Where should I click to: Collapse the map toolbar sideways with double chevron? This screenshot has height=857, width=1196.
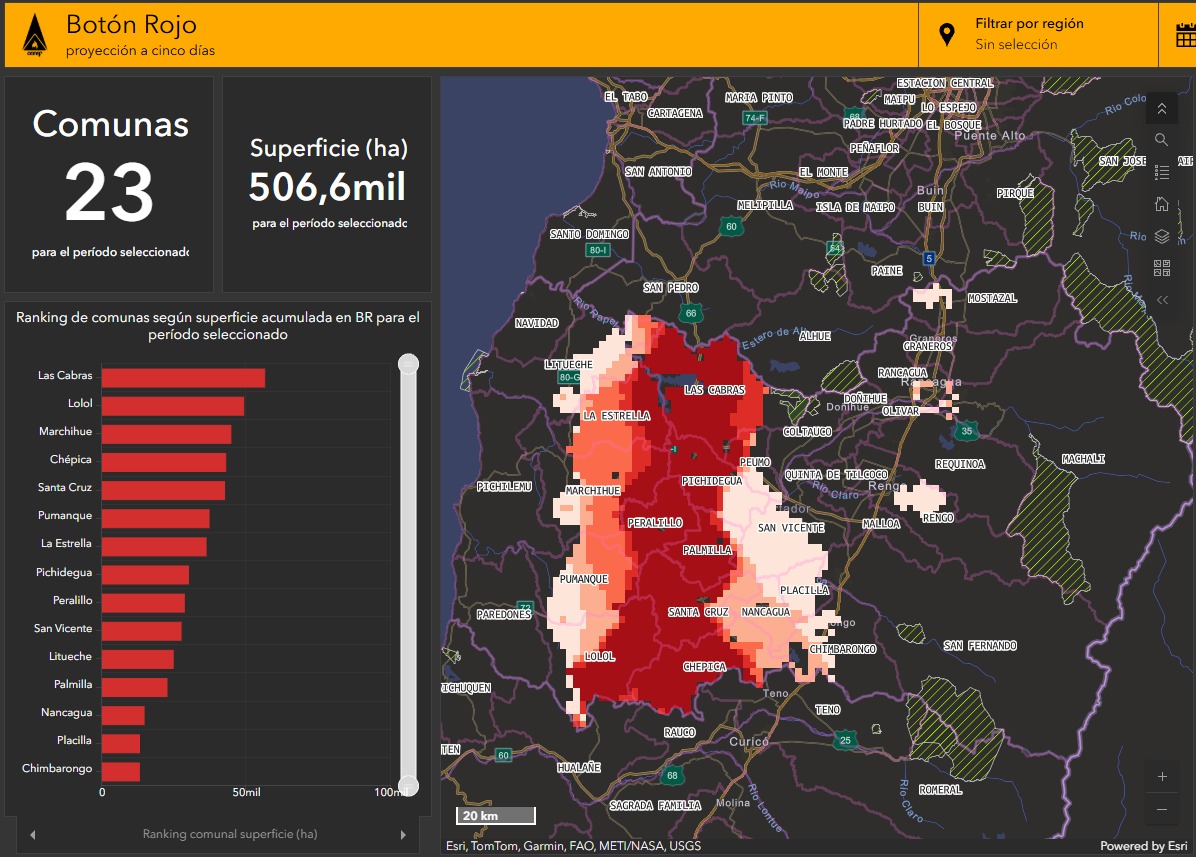coord(1161,300)
